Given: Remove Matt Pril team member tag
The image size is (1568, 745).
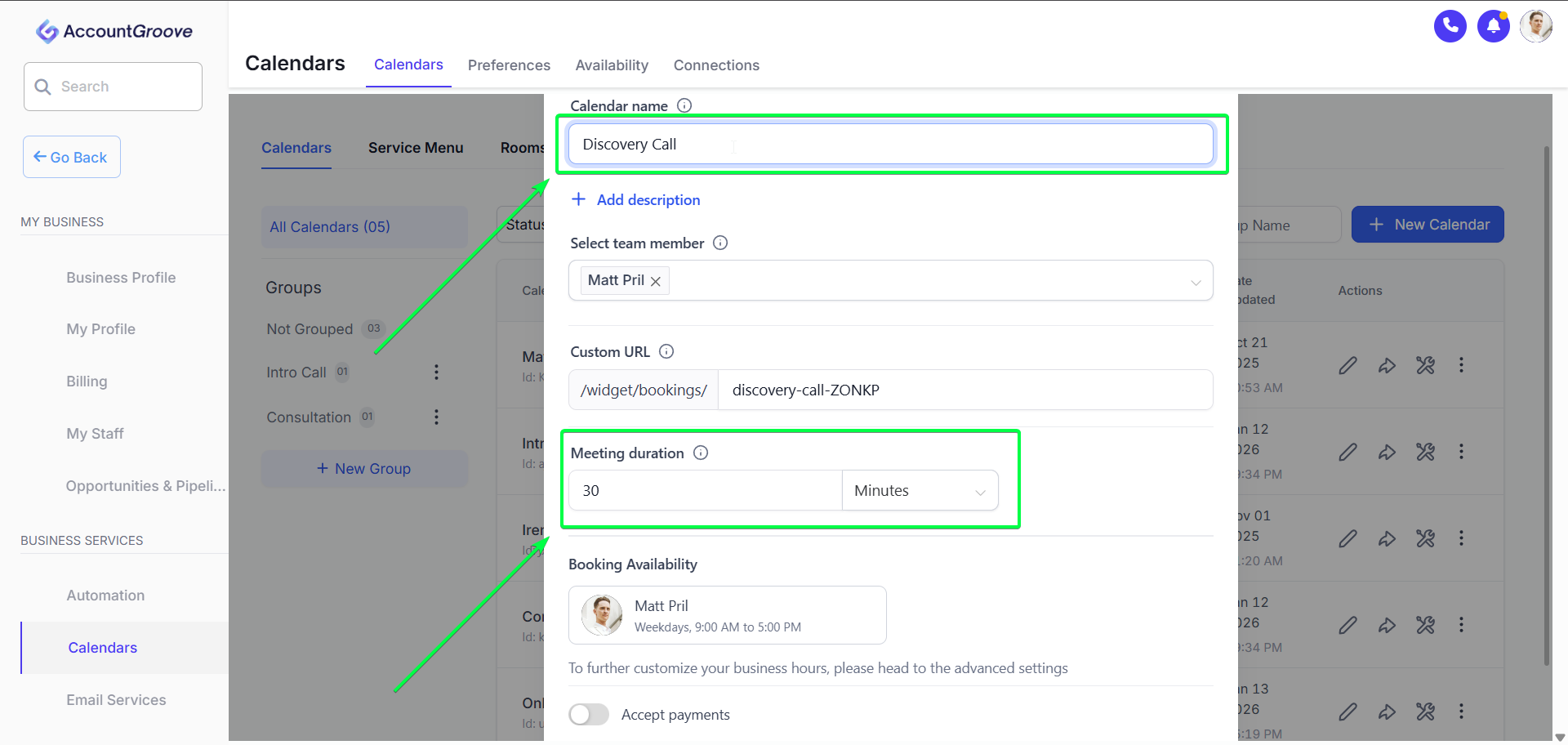Looking at the screenshot, I should 656,281.
